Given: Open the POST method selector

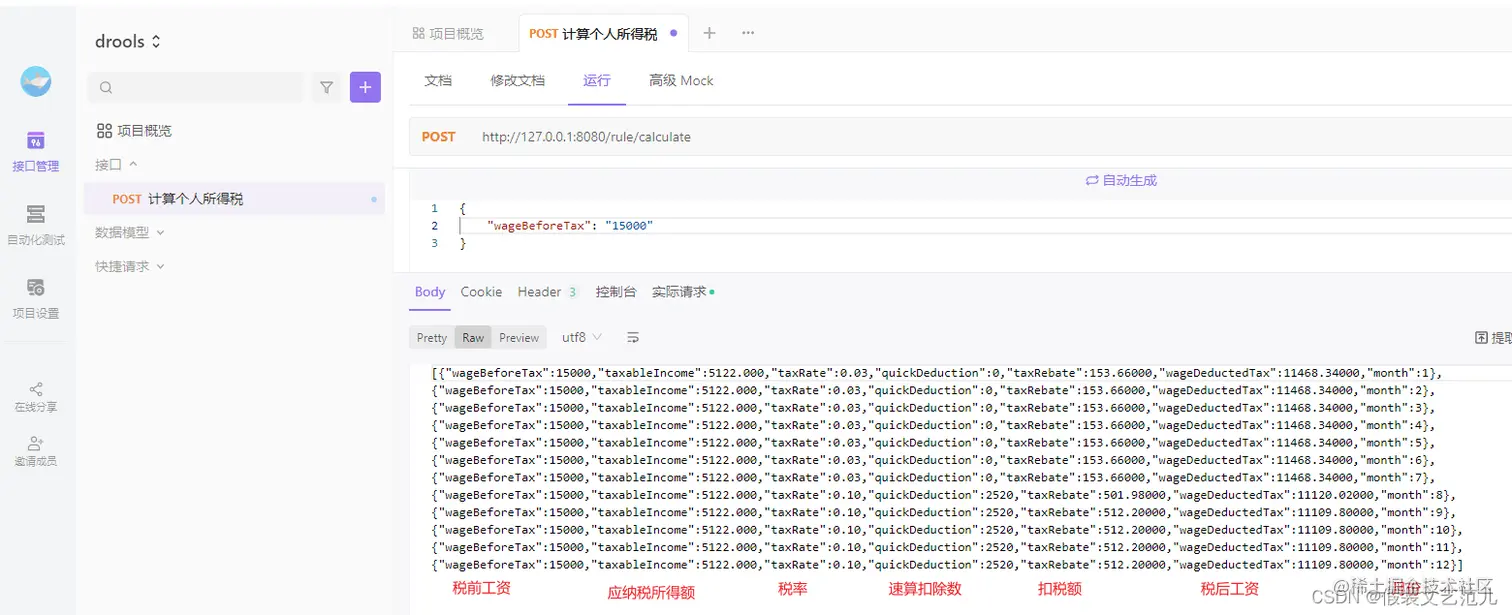Looking at the screenshot, I should click(x=438, y=136).
